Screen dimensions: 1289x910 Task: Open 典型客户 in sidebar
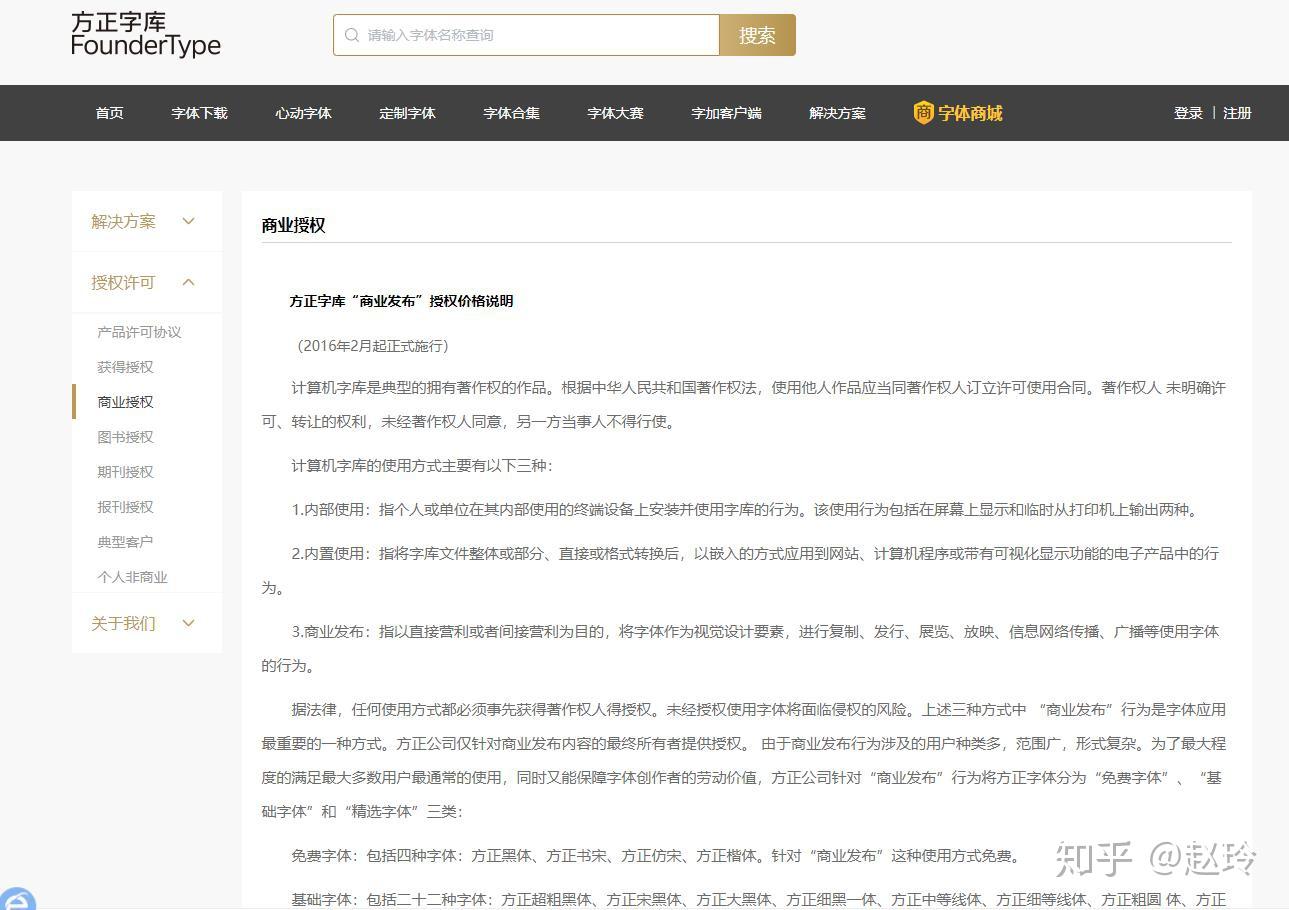[x=126, y=542]
